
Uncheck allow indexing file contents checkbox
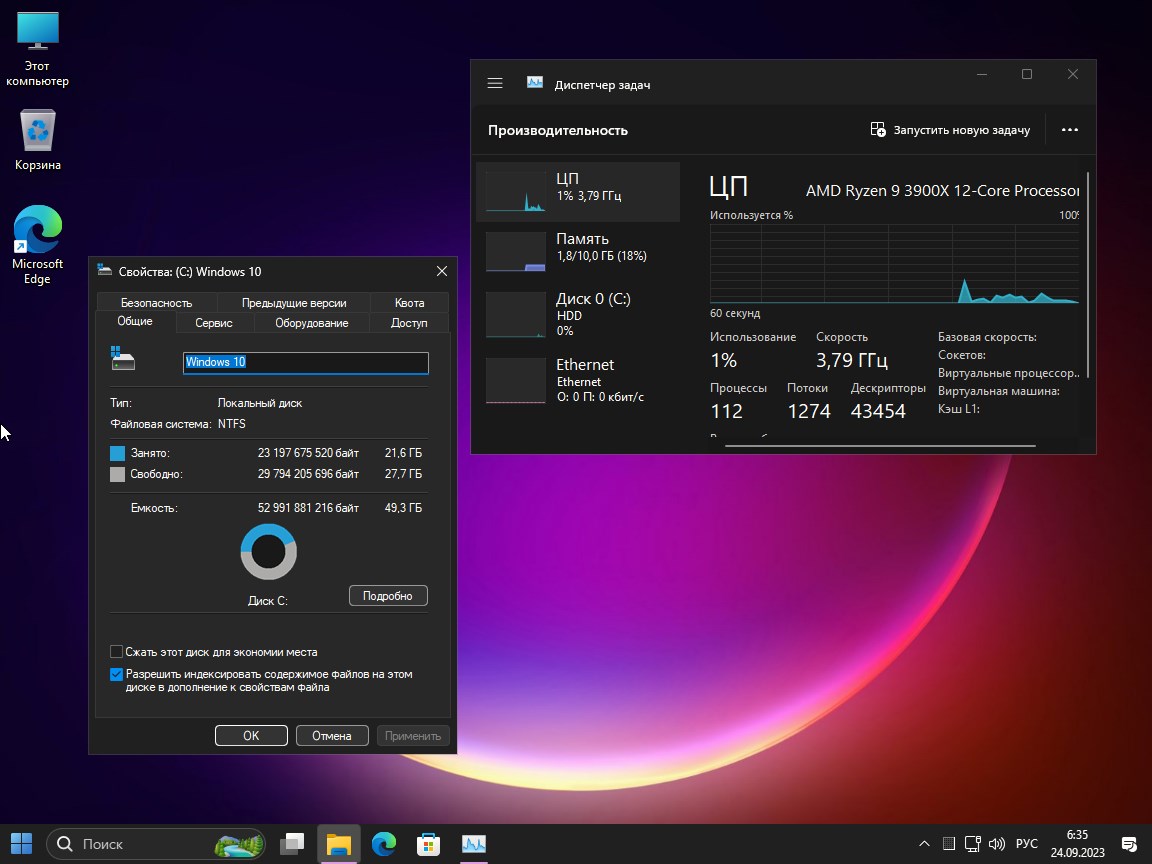[117, 675]
